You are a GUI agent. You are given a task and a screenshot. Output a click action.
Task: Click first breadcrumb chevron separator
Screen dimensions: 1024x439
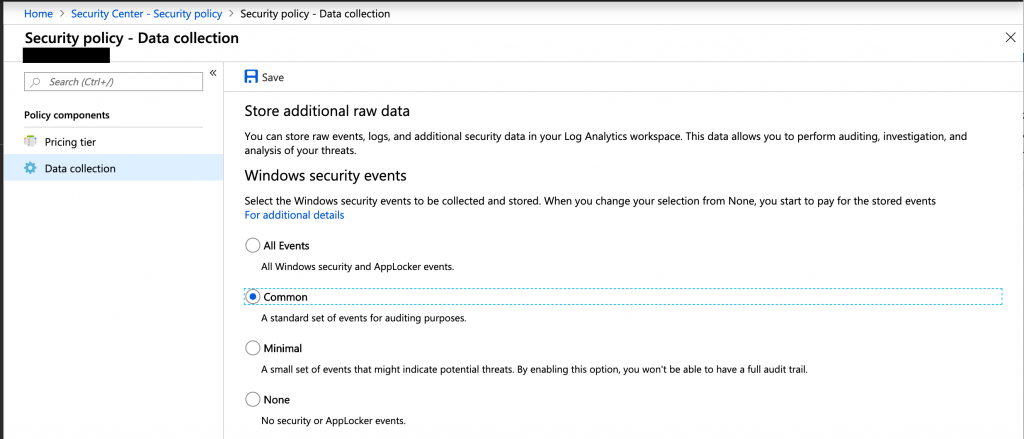click(61, 13)
